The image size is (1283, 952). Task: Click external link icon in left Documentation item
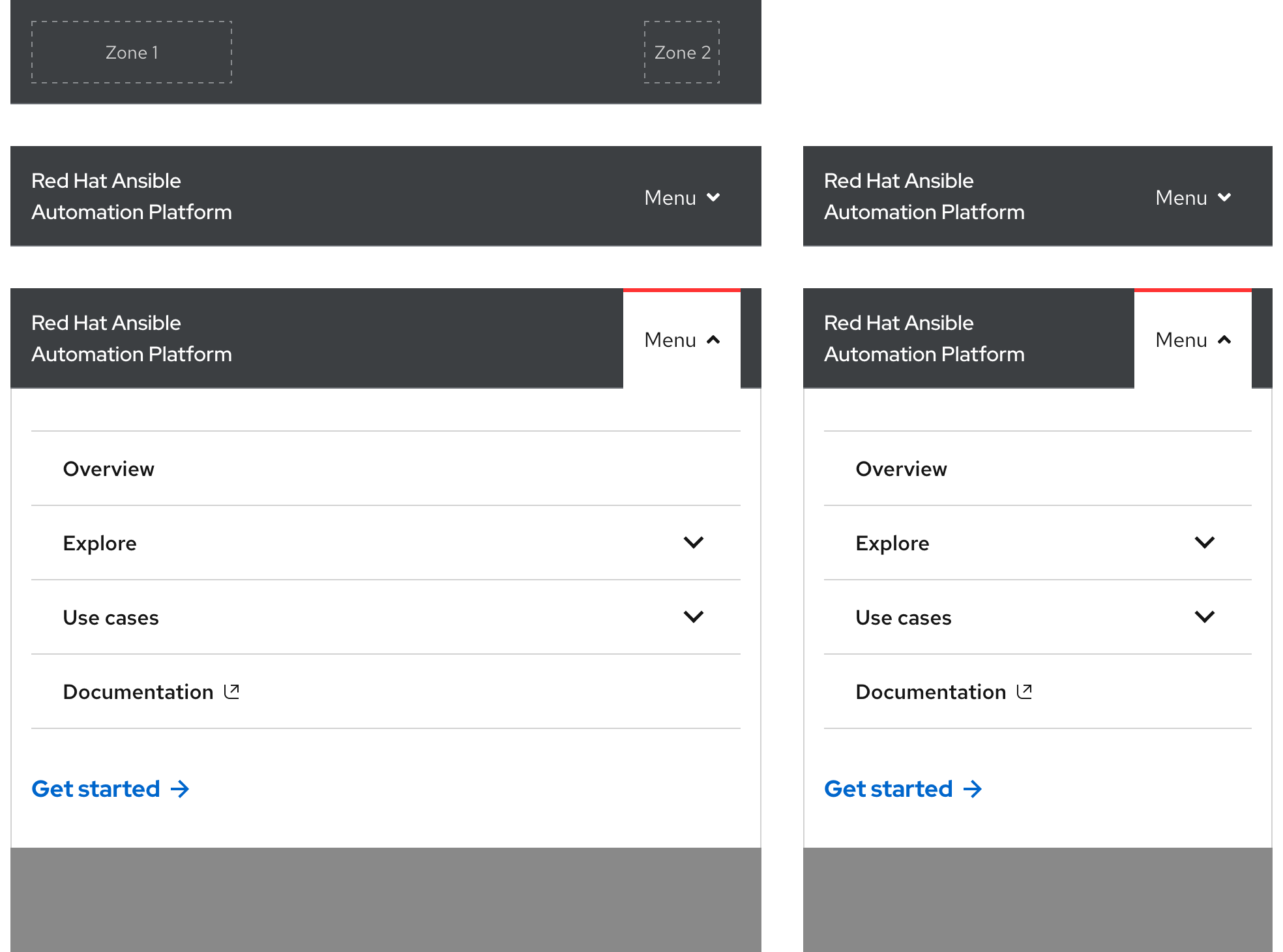click(231, 691)
